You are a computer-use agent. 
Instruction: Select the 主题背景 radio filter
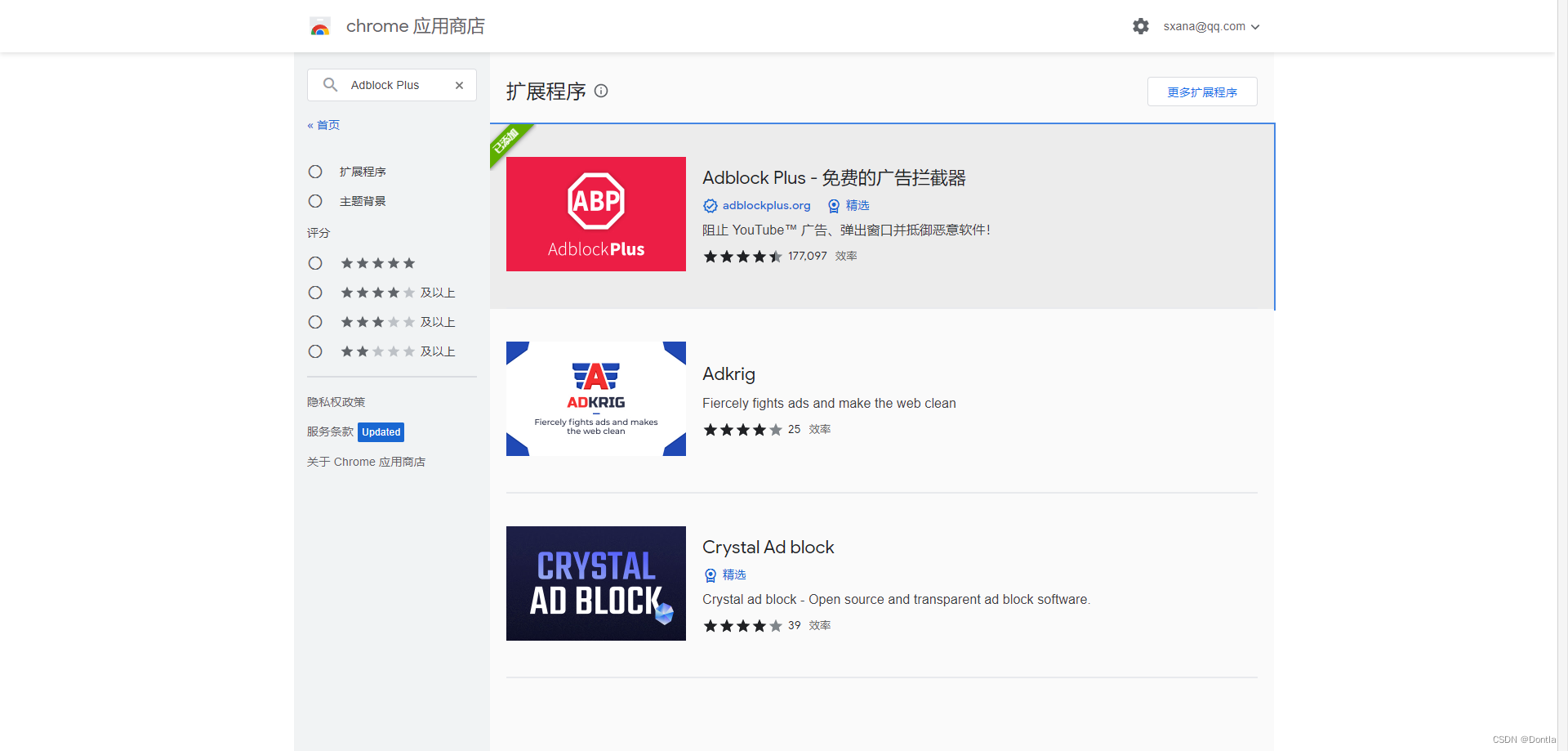tap(315, 201)
